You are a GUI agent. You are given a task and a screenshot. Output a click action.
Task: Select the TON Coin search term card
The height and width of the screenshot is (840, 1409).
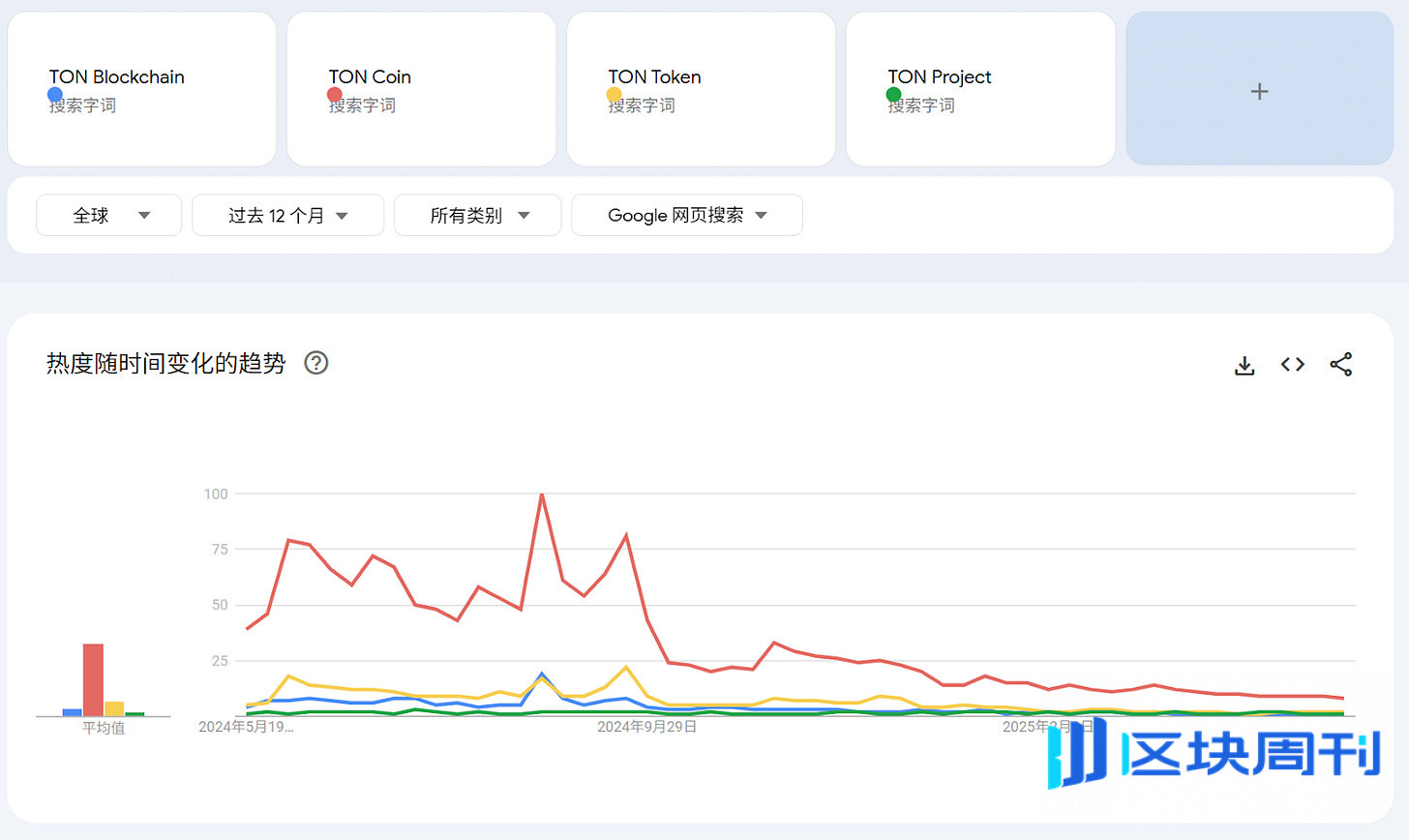point(422,89)
